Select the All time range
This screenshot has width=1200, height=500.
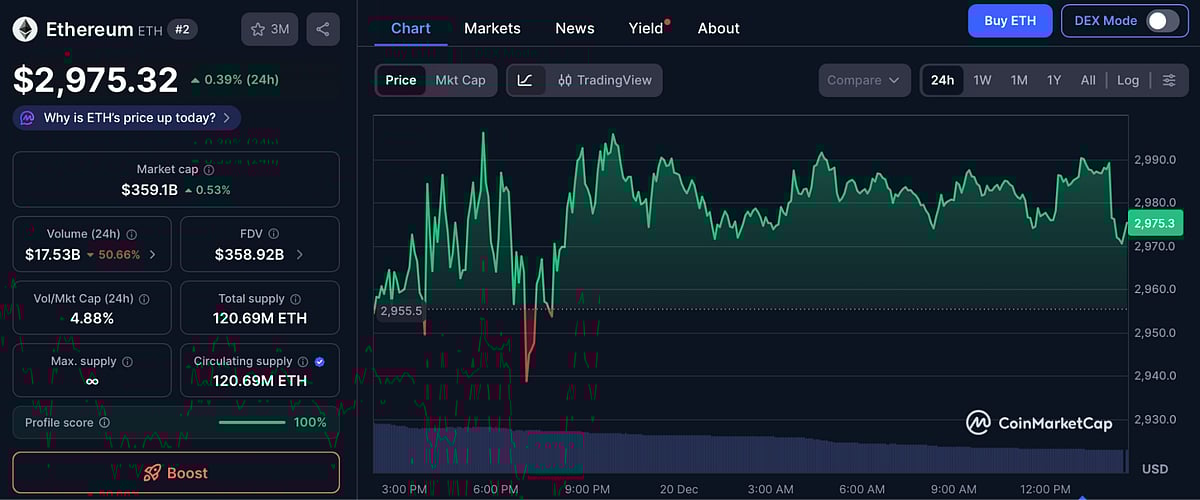[1088, 80]
